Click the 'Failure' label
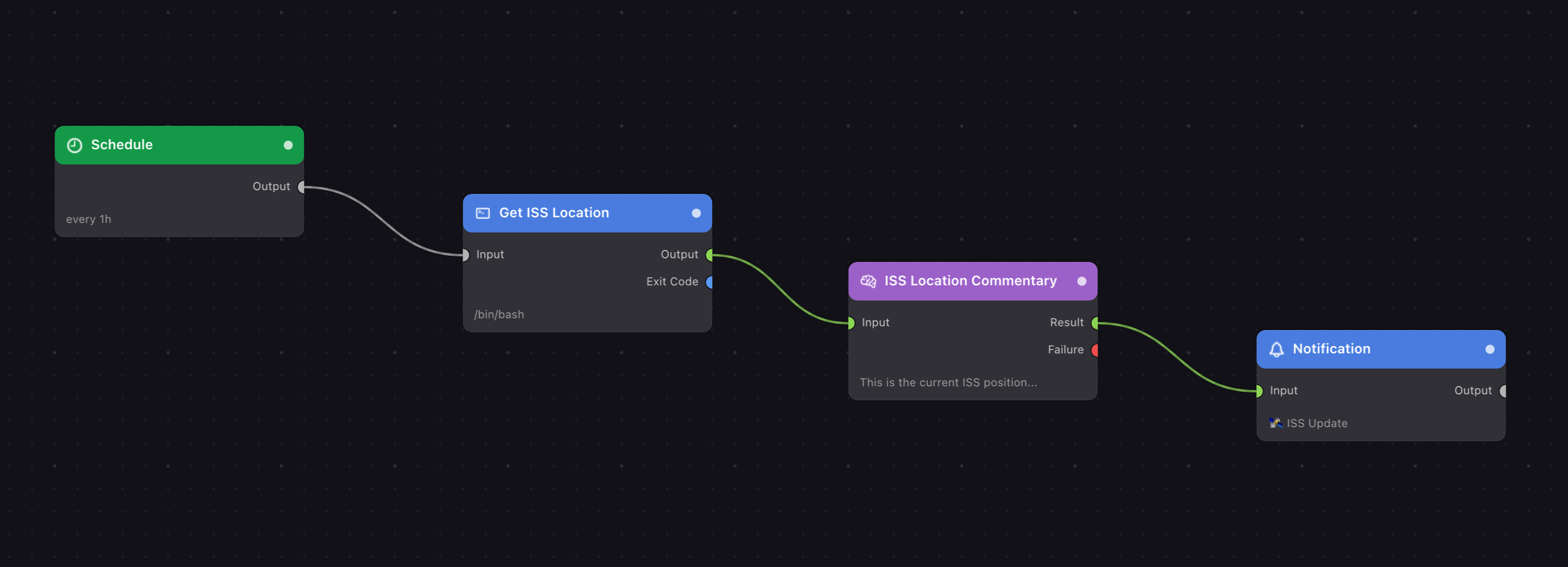The width and height of the screenshot is (1568, 567). 1065,350
